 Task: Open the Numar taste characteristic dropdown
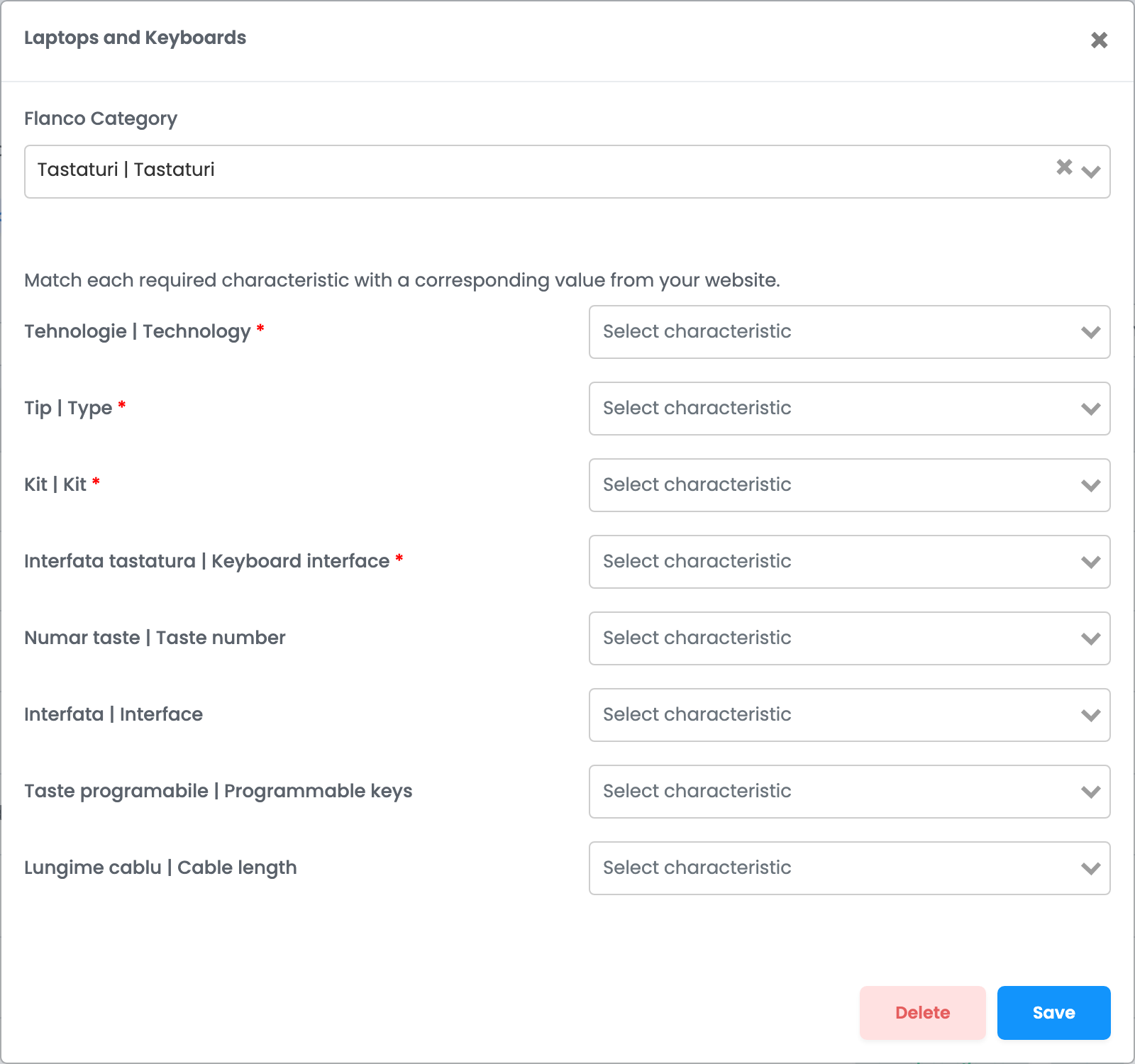pyautogui.click(x=849, y=638)
